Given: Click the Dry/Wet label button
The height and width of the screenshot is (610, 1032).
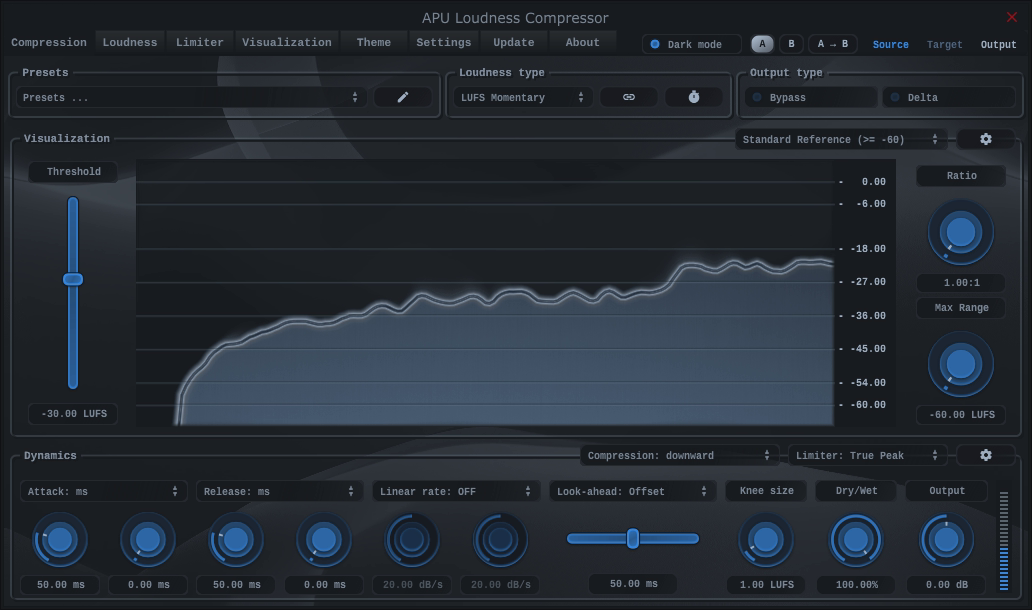Looking at the screenshot, I should [x=856, y=491].
